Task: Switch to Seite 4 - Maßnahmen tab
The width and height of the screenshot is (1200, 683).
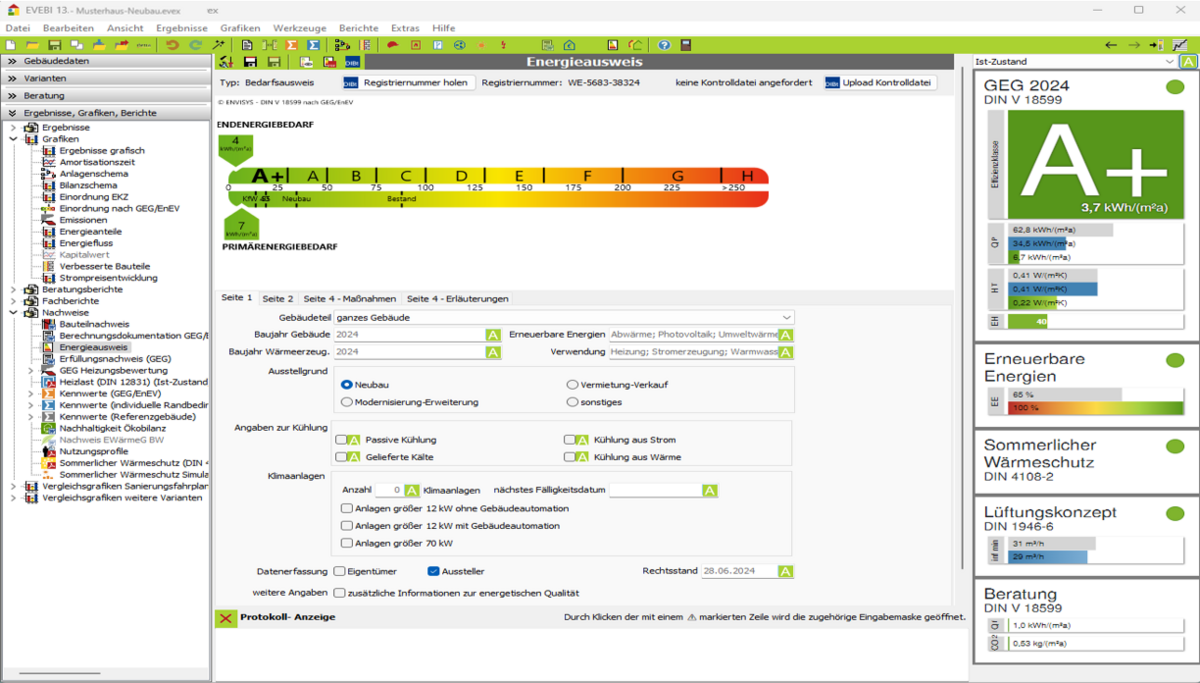Action: click(349, 298)
